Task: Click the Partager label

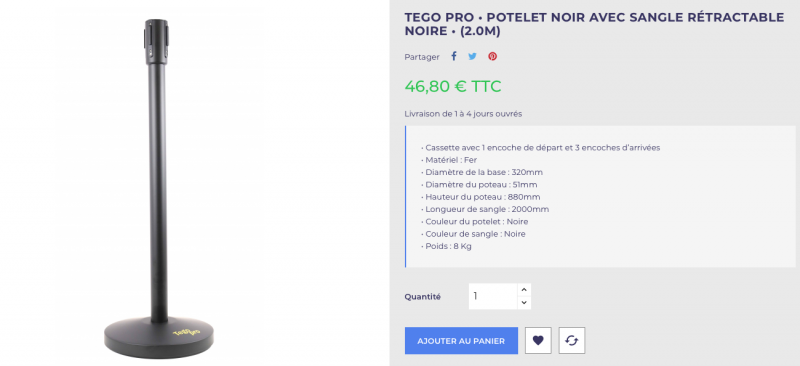Action: point(422,57)
